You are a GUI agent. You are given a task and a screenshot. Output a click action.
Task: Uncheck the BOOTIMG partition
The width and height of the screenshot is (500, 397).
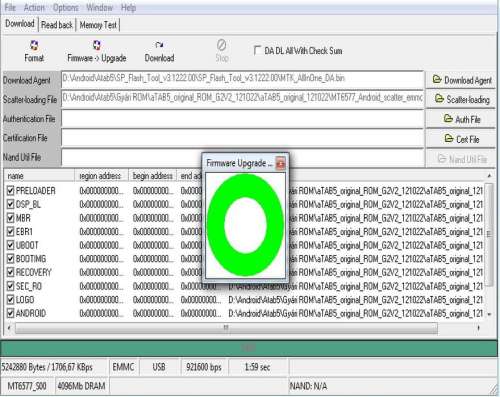[x=10, y=259]
